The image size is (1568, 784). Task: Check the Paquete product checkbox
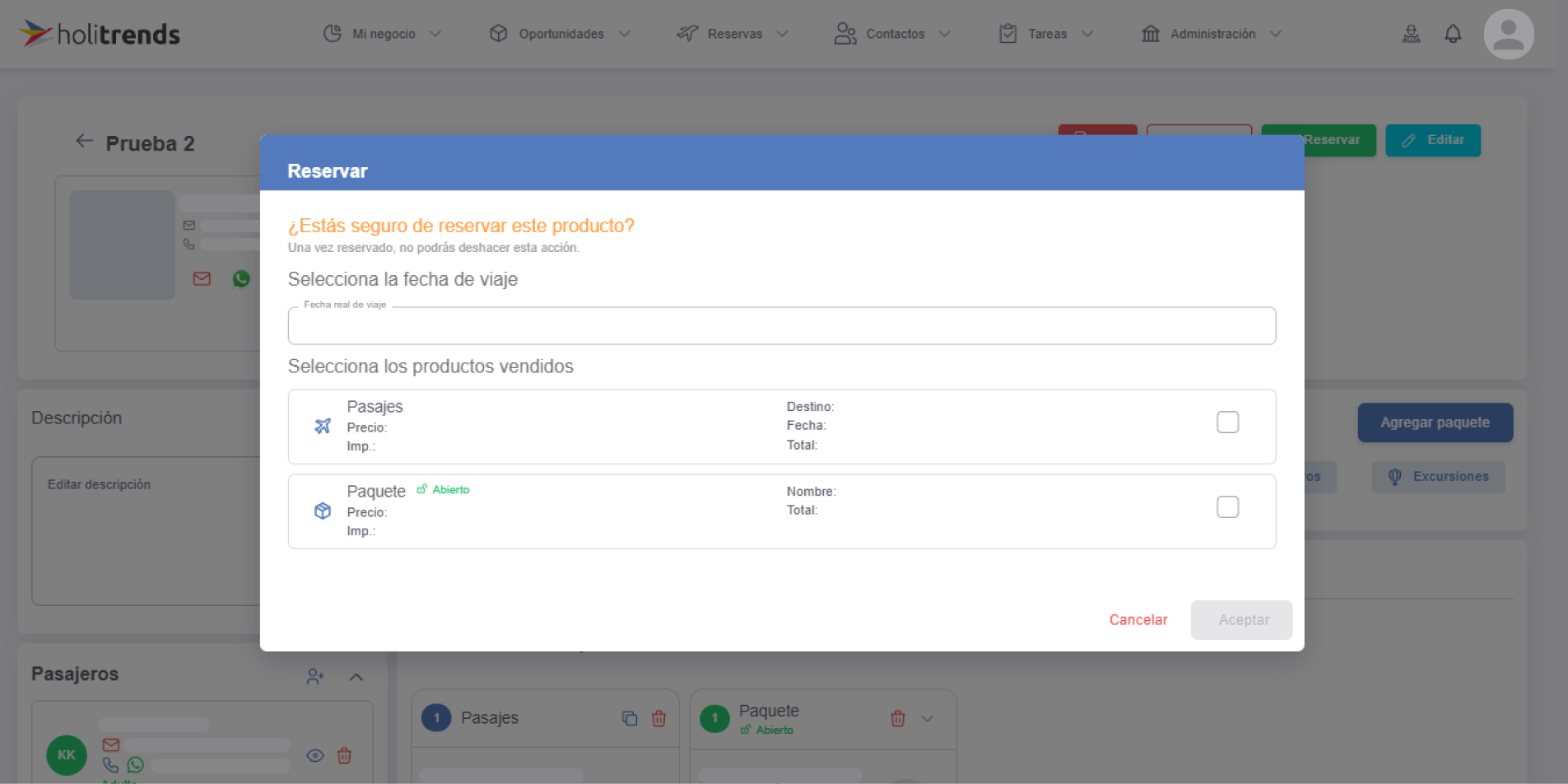[1227, 507]
